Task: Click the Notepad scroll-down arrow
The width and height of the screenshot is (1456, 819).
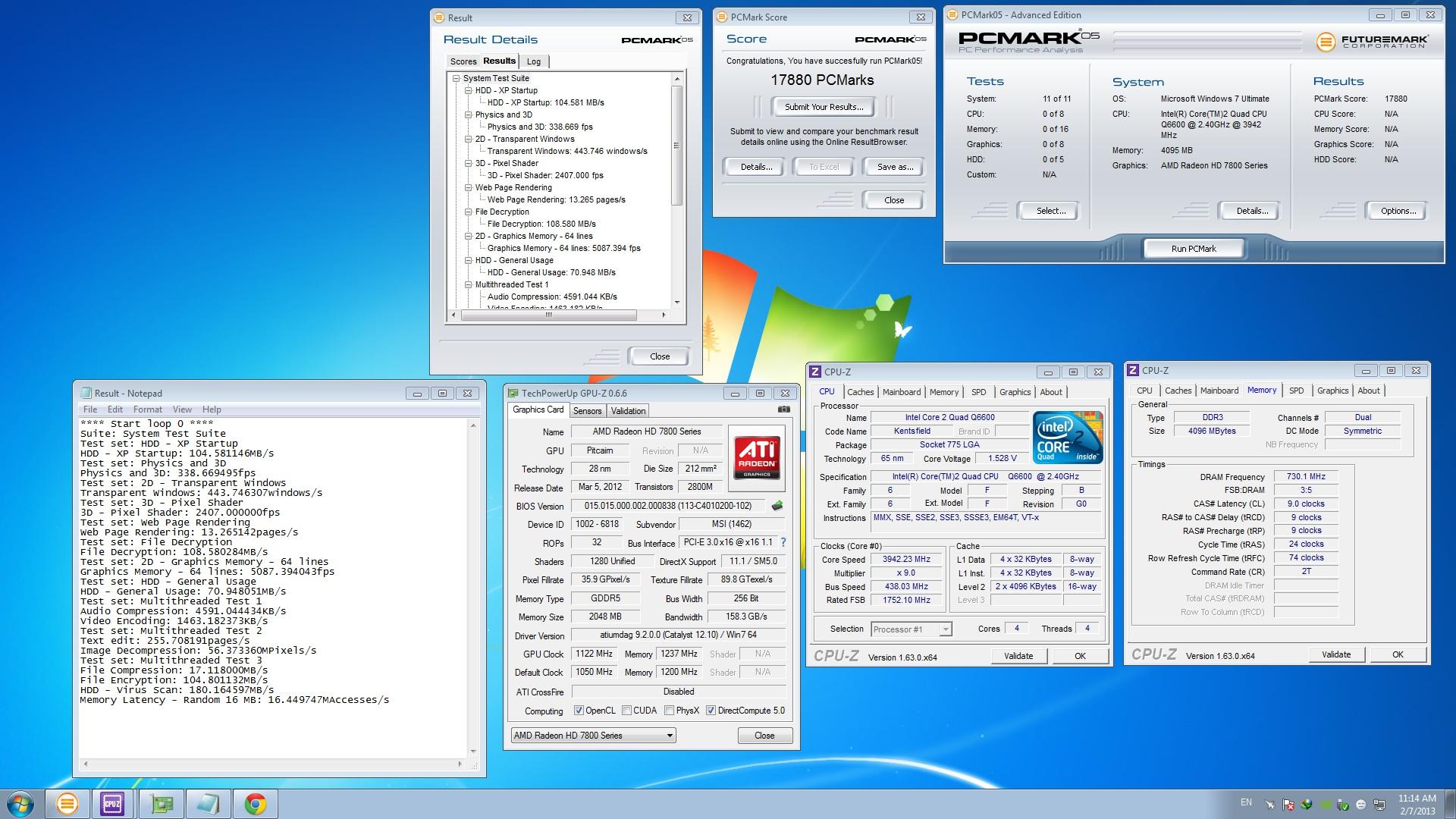Action: click(473, 751)
